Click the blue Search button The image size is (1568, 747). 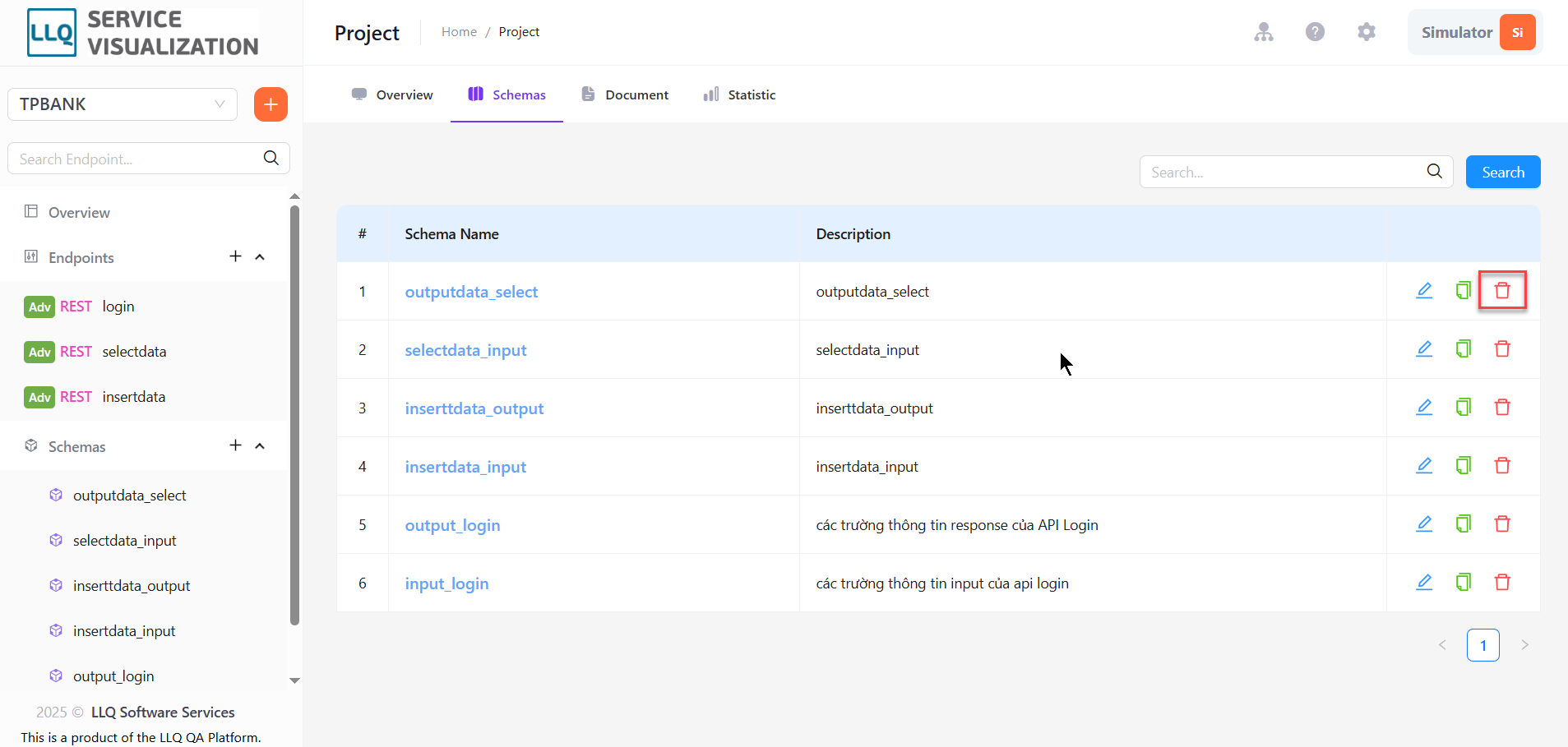point(1503,172)
